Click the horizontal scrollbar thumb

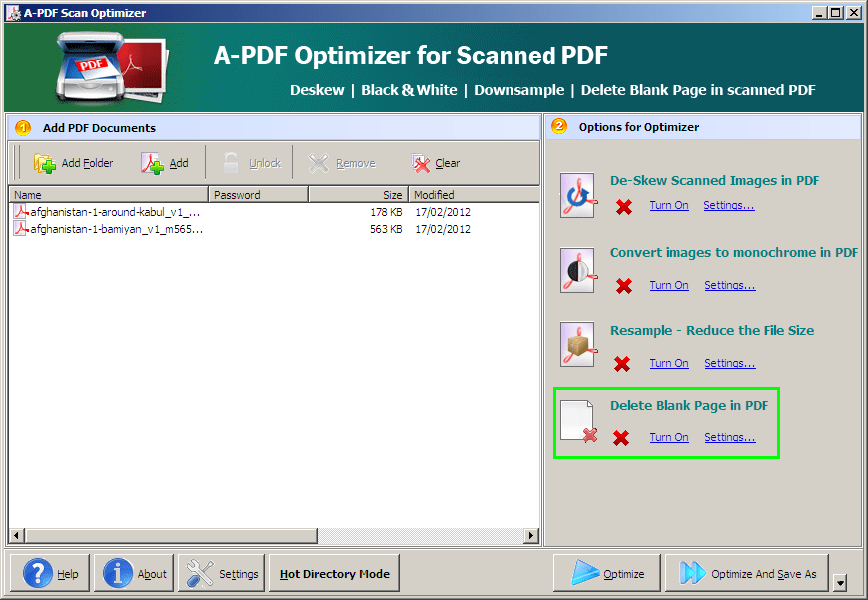click(x=170, y=535)
